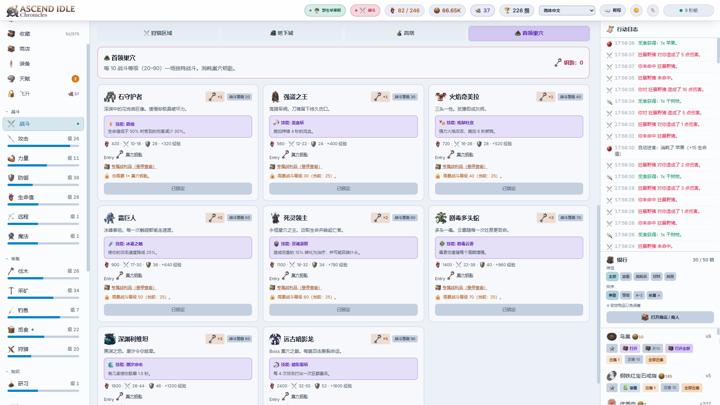Toggle the pink combat status pill in top bar
This screenshot has width=720, height=405.
365,10
